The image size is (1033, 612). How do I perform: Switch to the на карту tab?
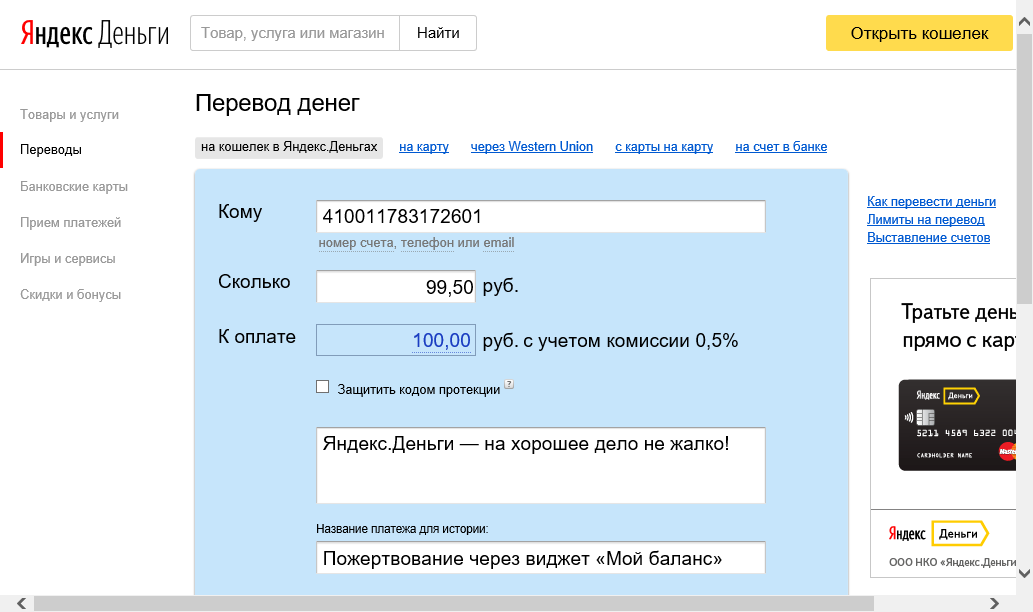(x=424, y=147)
